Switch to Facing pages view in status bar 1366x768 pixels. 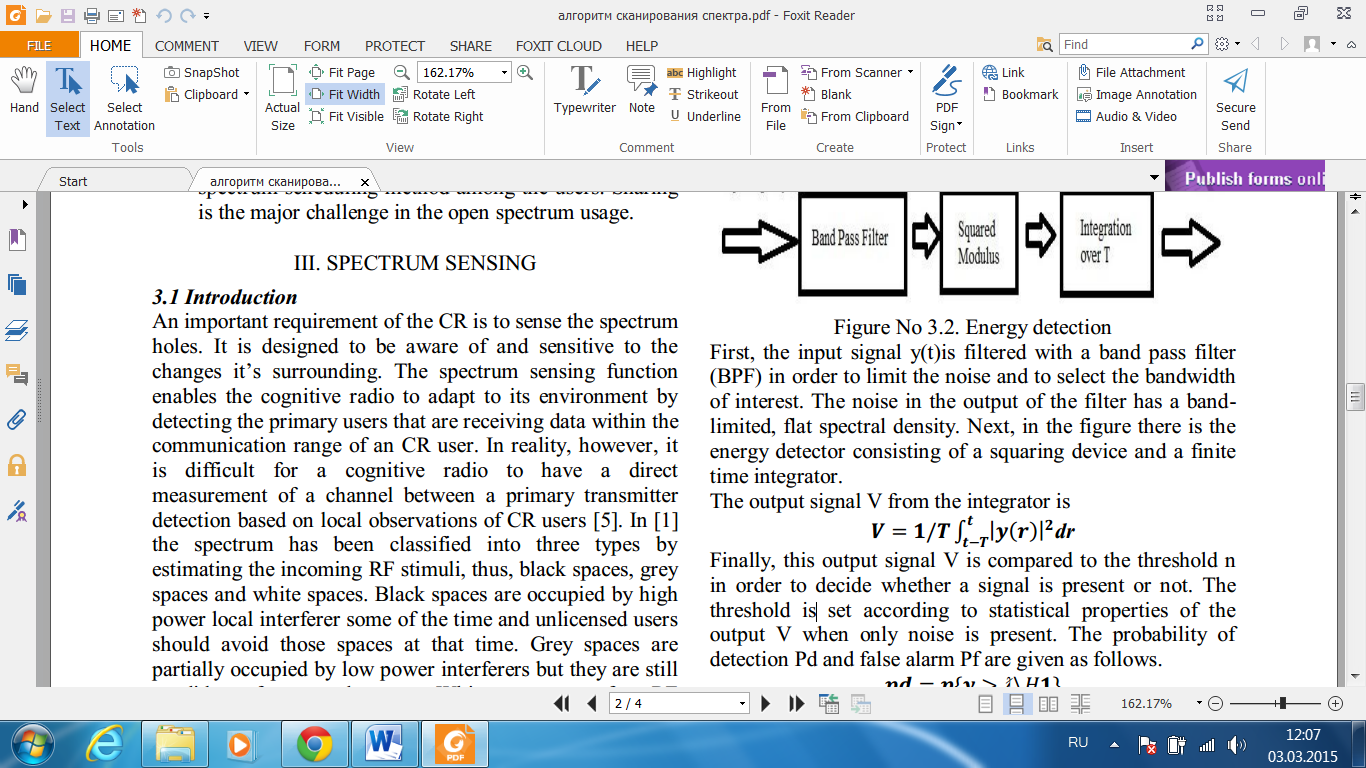pyautogui.click(x=1048, y=704)
